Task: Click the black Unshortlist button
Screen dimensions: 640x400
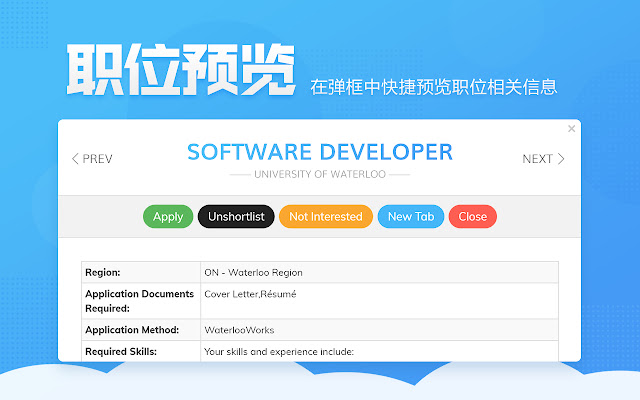Action: click(236, 217)
